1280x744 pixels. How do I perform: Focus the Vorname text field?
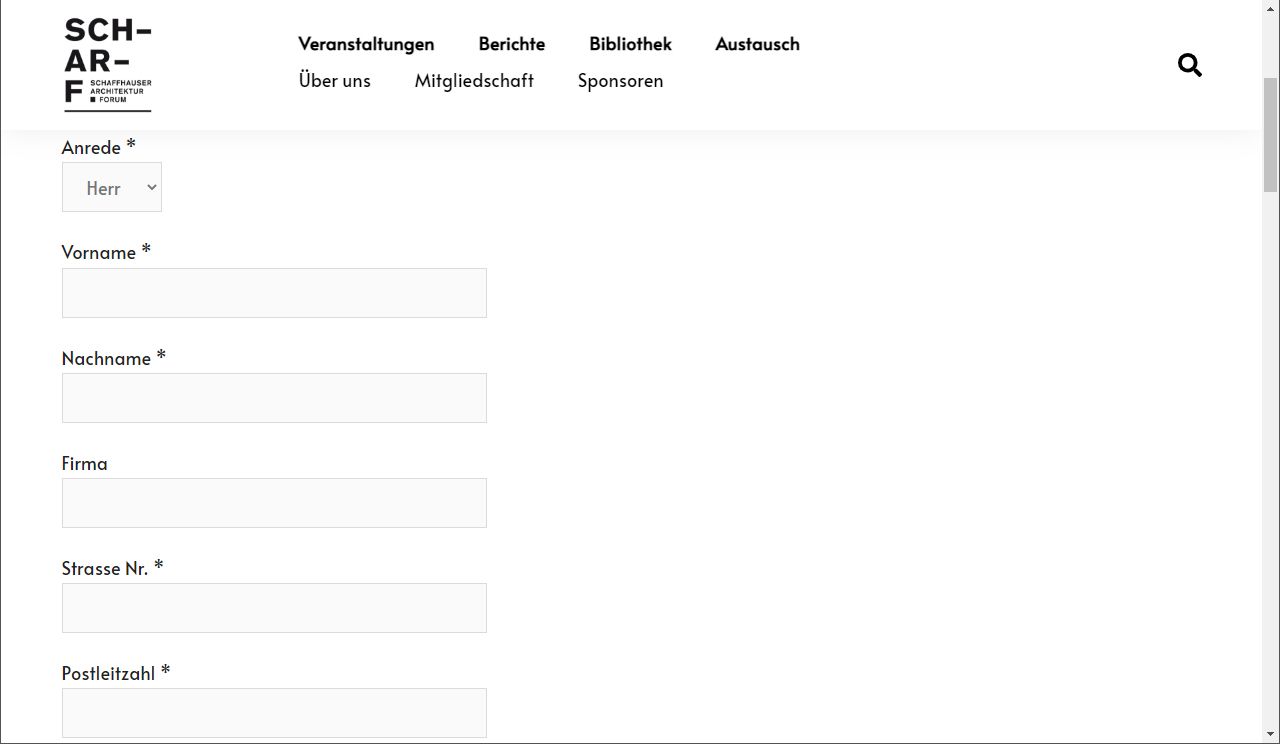274,293
